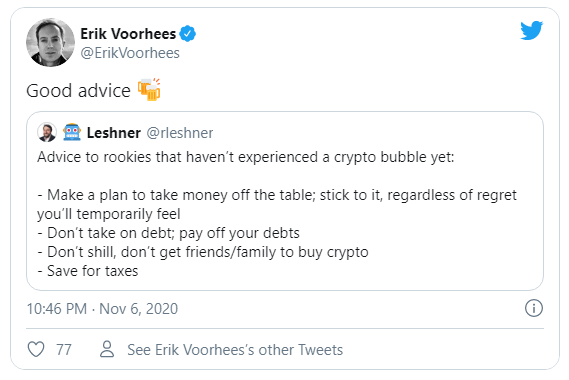Viewport: 569px width, 380px height.
Task: Open the @rleshner handle
Action: (x=180, y=133)
